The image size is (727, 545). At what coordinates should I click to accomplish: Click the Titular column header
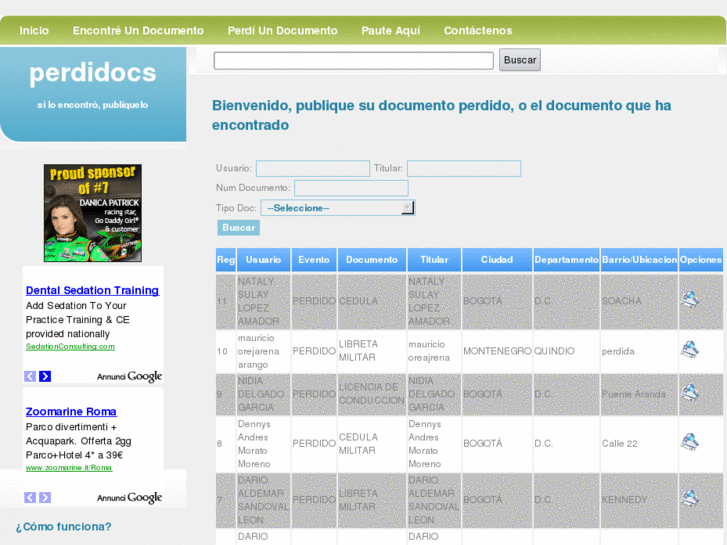click(434, 260)
